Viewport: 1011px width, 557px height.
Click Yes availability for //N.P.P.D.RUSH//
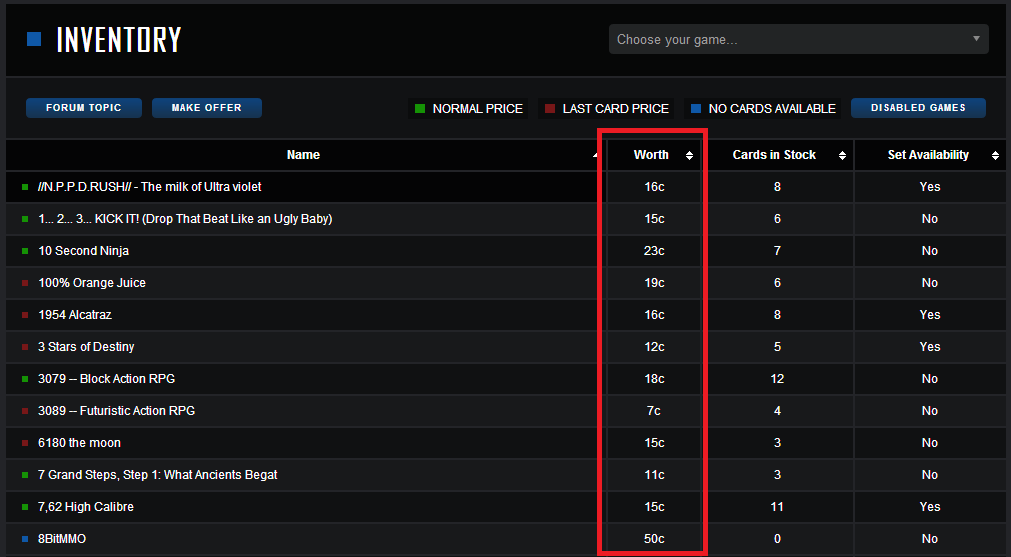pyautogui.click(x=930, y=187)
